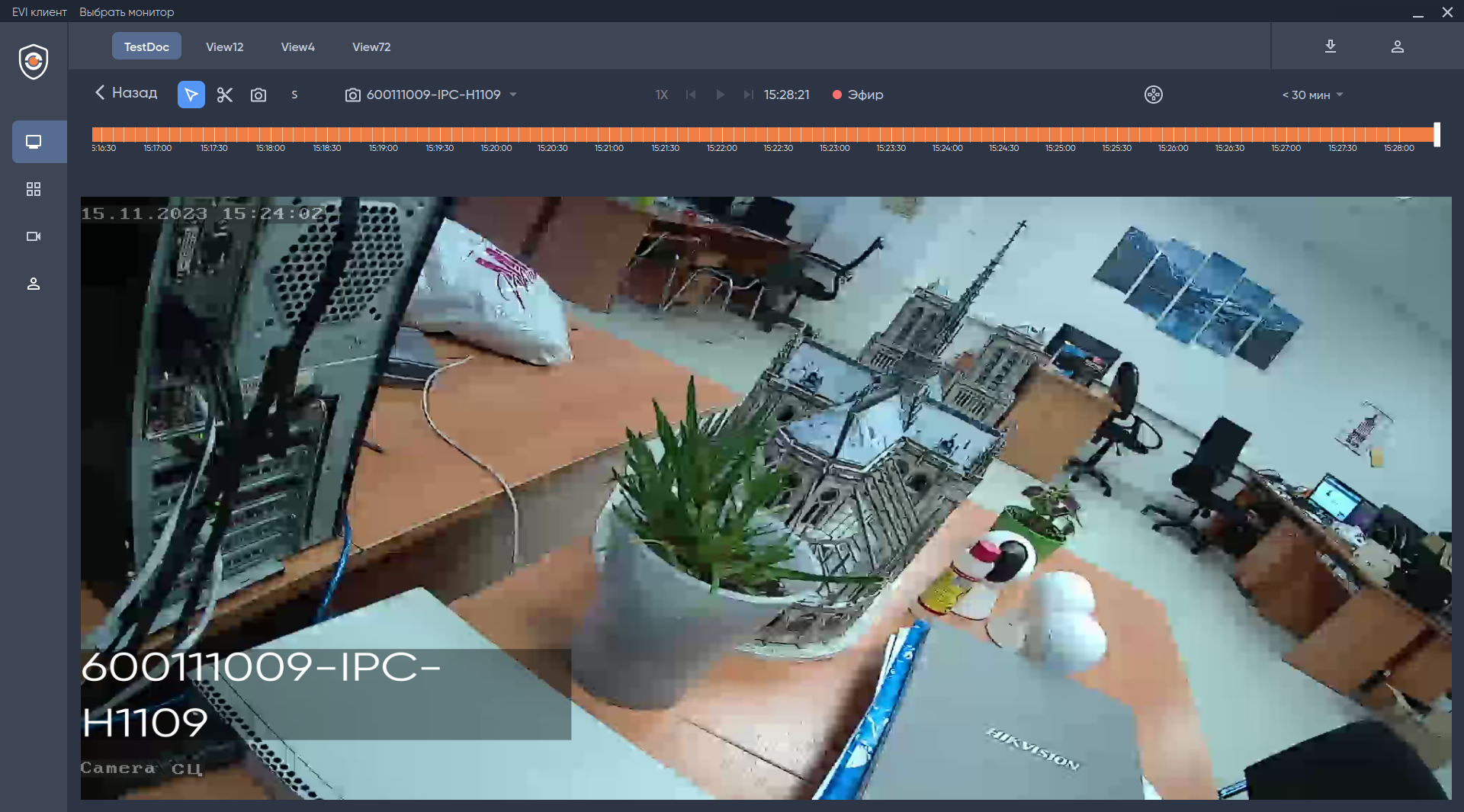This screenshot has height=812, width=1464.
Task: Open the users sidebar icon
Action: (x=34, y=284)
